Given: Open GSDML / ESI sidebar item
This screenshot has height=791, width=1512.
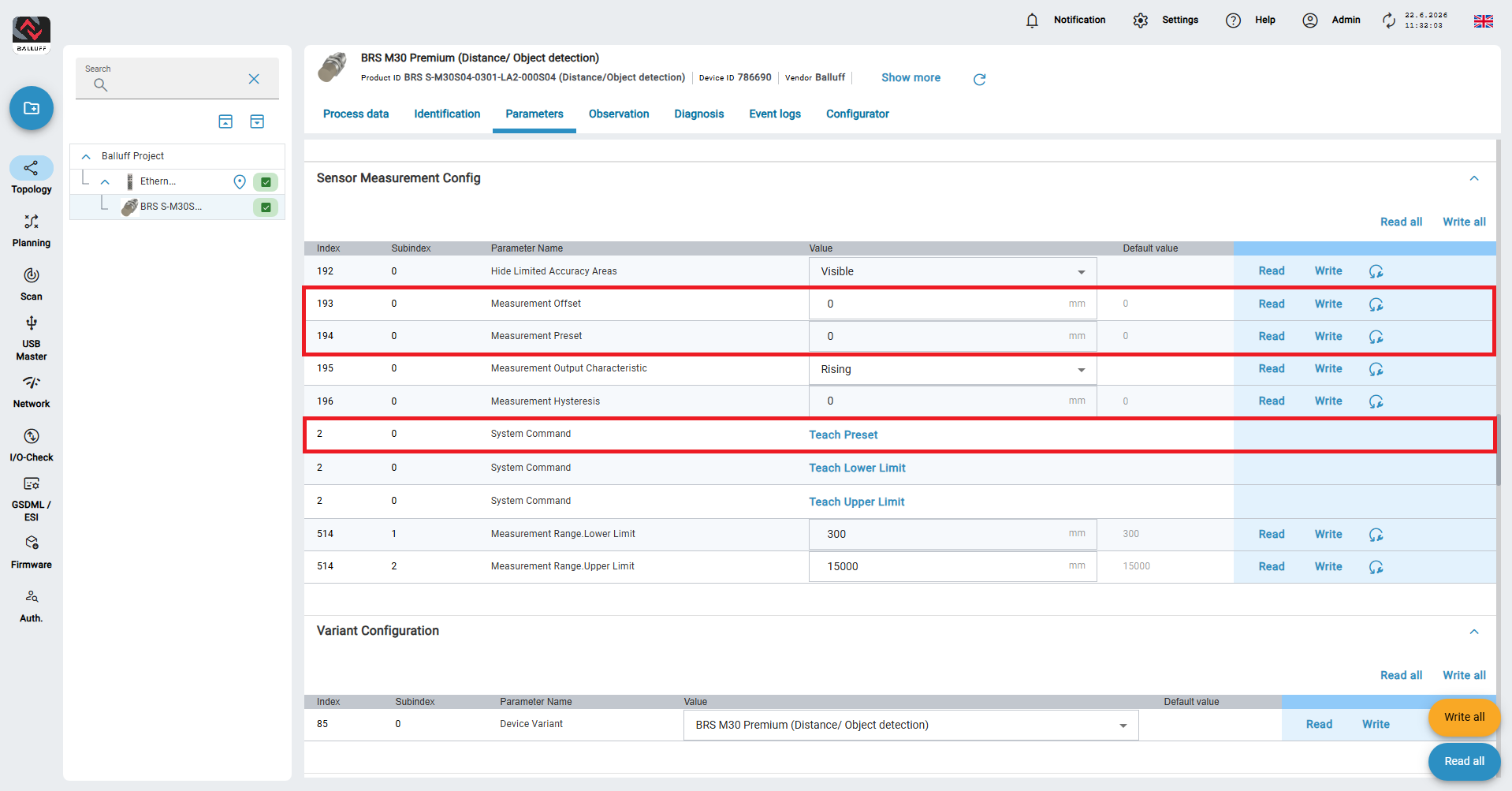Looking at the screenshot, I should pyautogui.click(x=32, y=498).
